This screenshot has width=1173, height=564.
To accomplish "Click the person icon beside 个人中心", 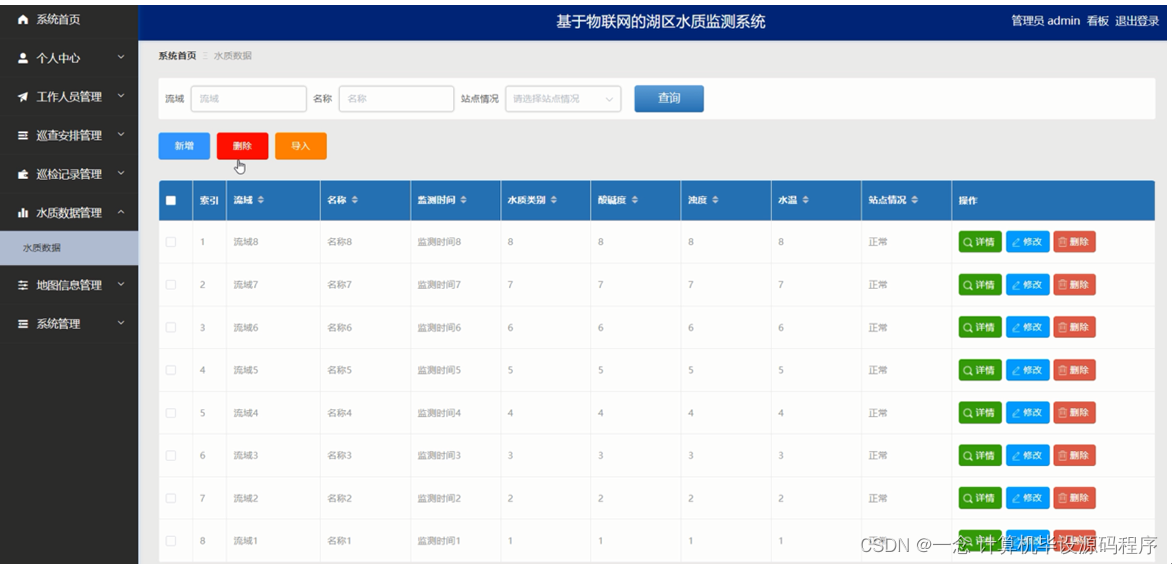I will pos(22,58).
